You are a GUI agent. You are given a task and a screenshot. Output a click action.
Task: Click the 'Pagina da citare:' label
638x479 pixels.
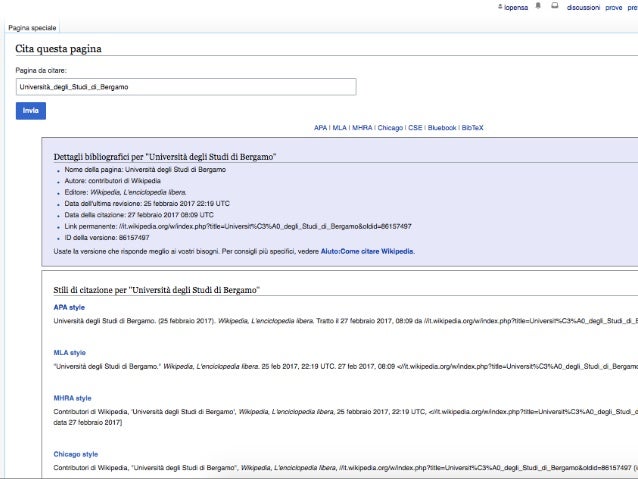[41, 70]
